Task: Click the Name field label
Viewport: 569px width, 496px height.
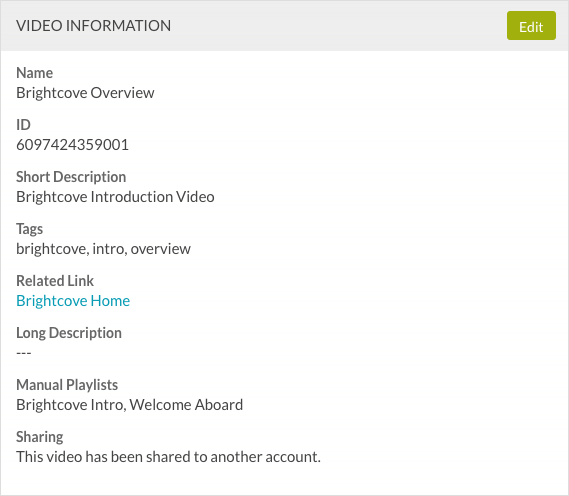Action: pyautogui.click(x=34, y=73)
